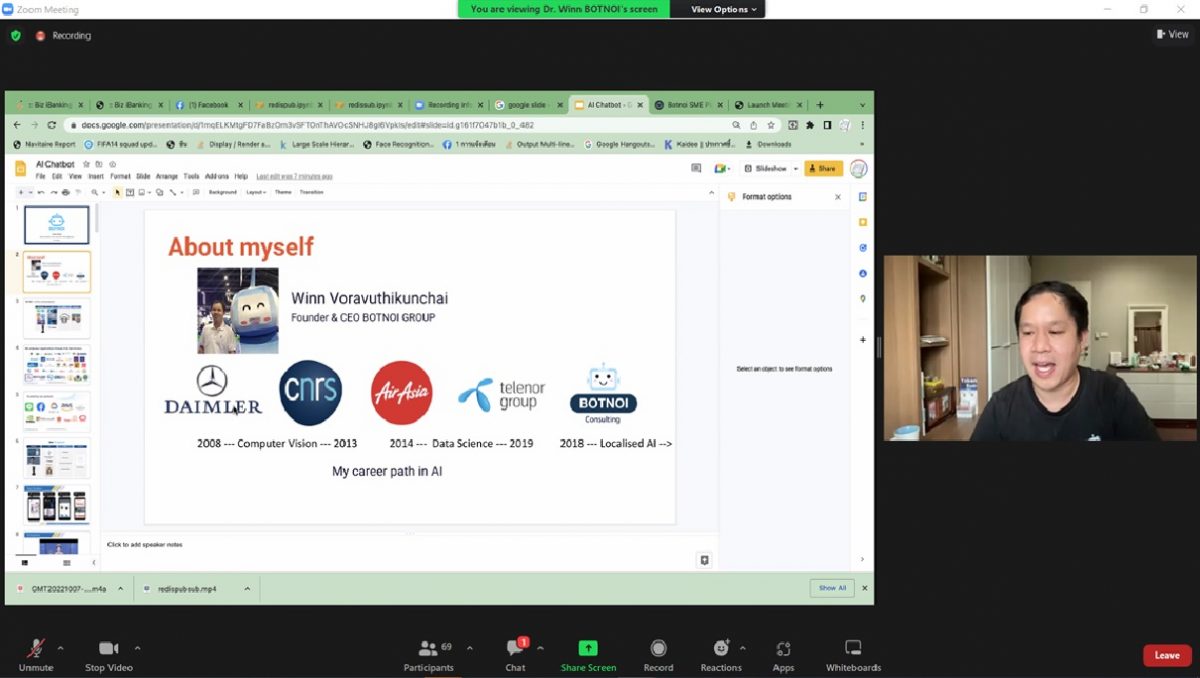Open the Participants panel

click(429, 655)
